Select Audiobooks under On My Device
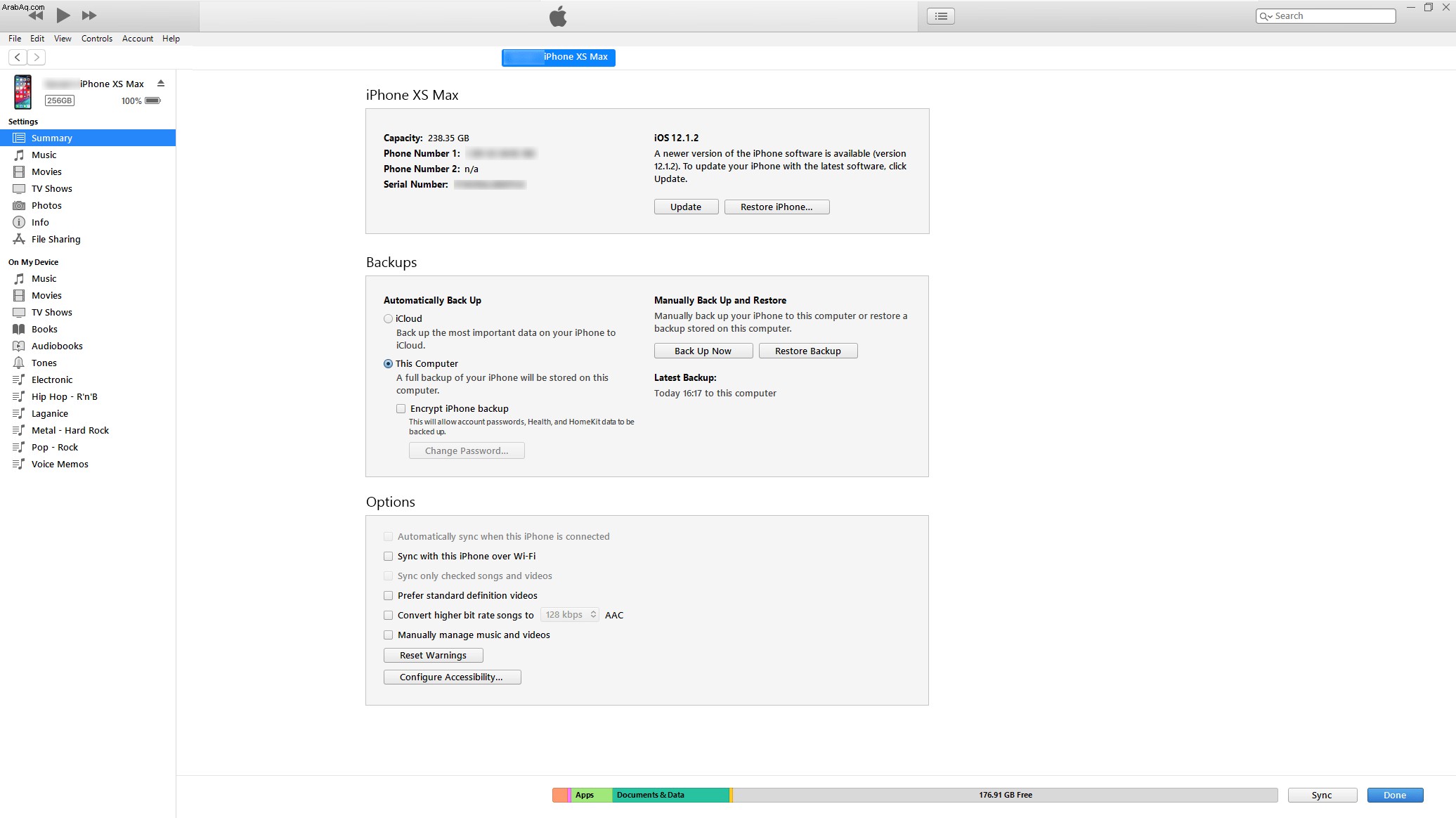The image size is (1456, 818). 57,346
